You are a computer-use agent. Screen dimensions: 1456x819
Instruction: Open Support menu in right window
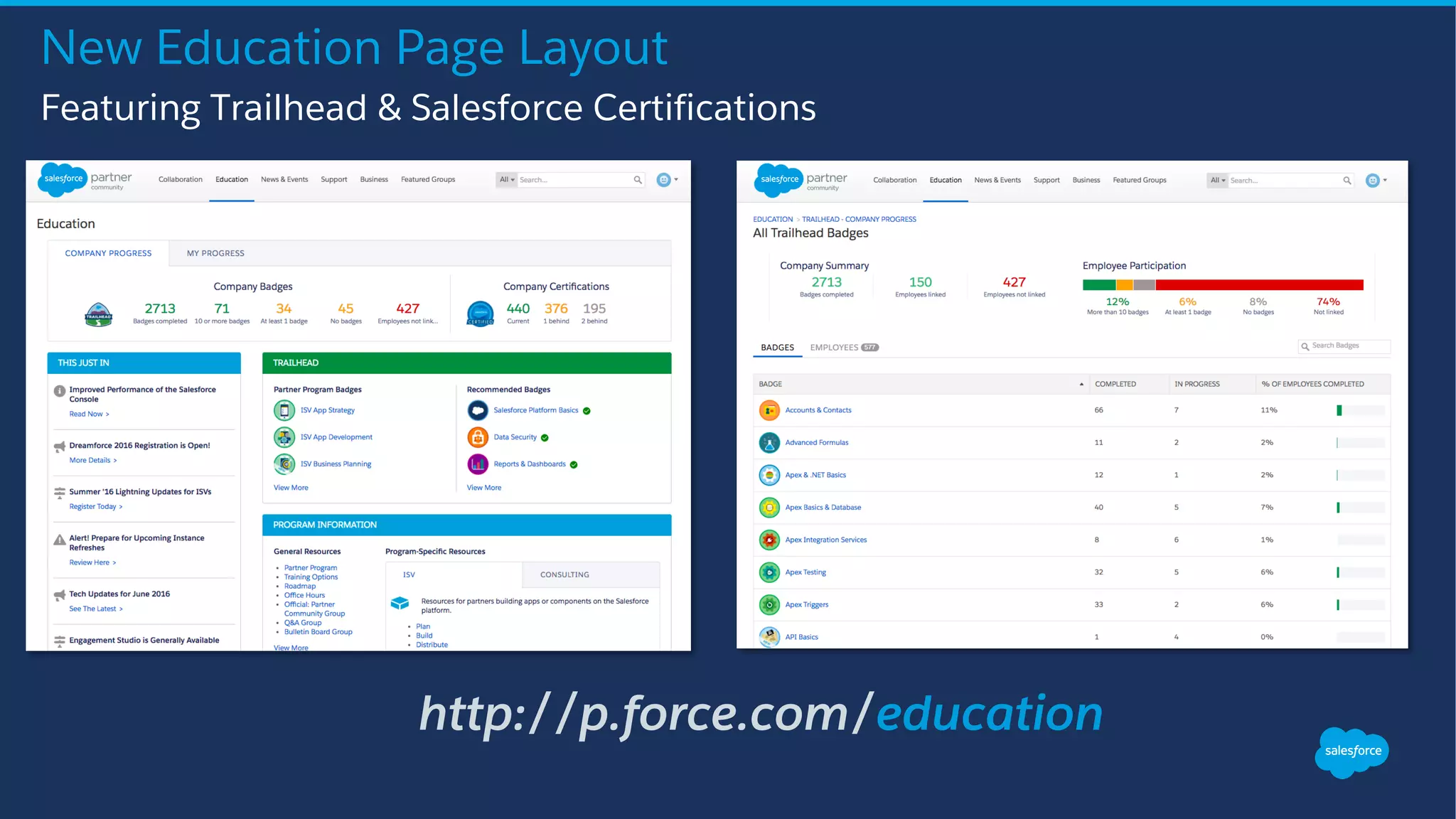click(x=1046, y=181)
